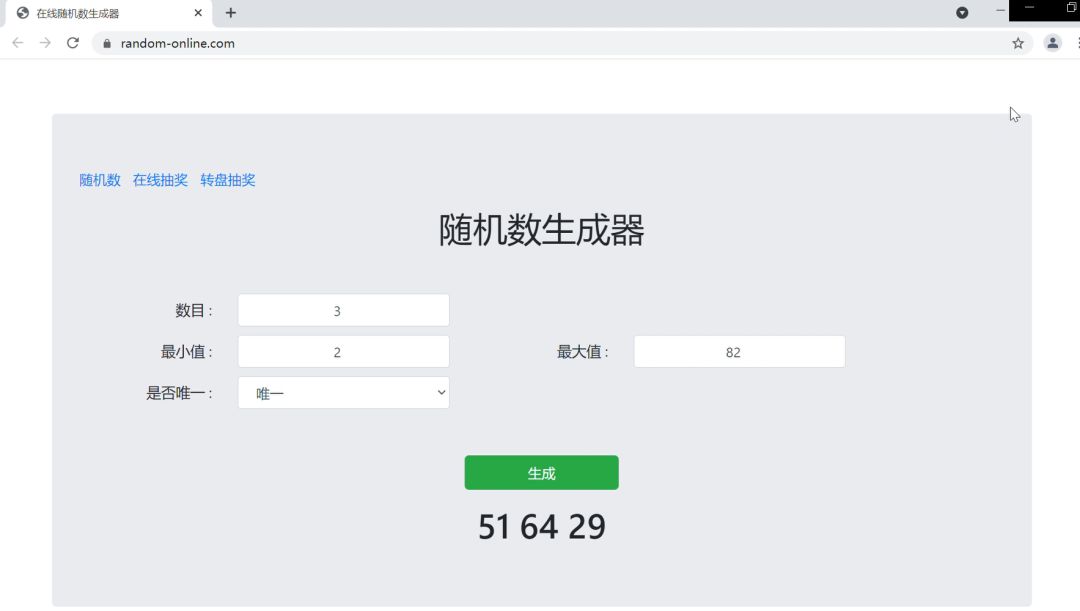The height and width of the screenshot is (611, 1080).
Task: Expand the 是否唯一 dropdown showing 唯一
Action: coord(344,393)
